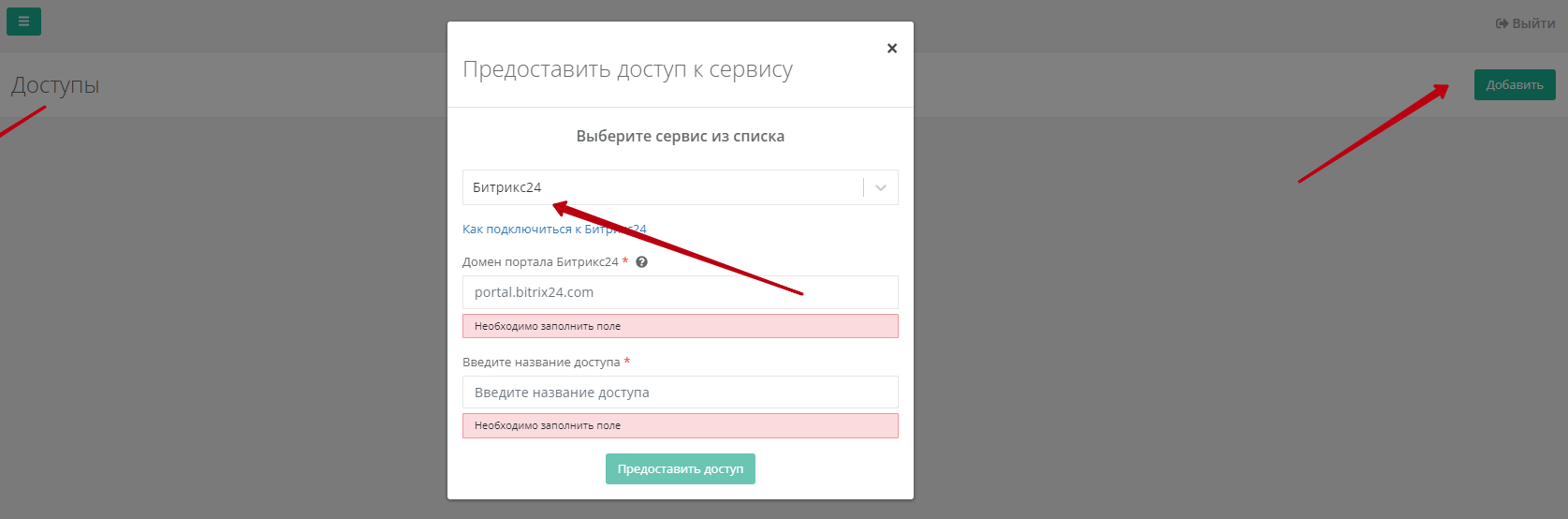Click the Выберите сервис из списка heading

click(680, 137)
